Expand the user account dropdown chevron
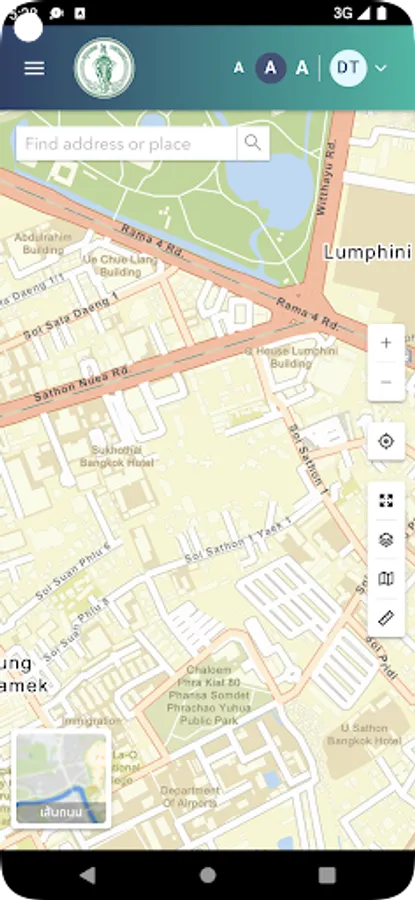 pyautogui.click(x=381, y=68)
